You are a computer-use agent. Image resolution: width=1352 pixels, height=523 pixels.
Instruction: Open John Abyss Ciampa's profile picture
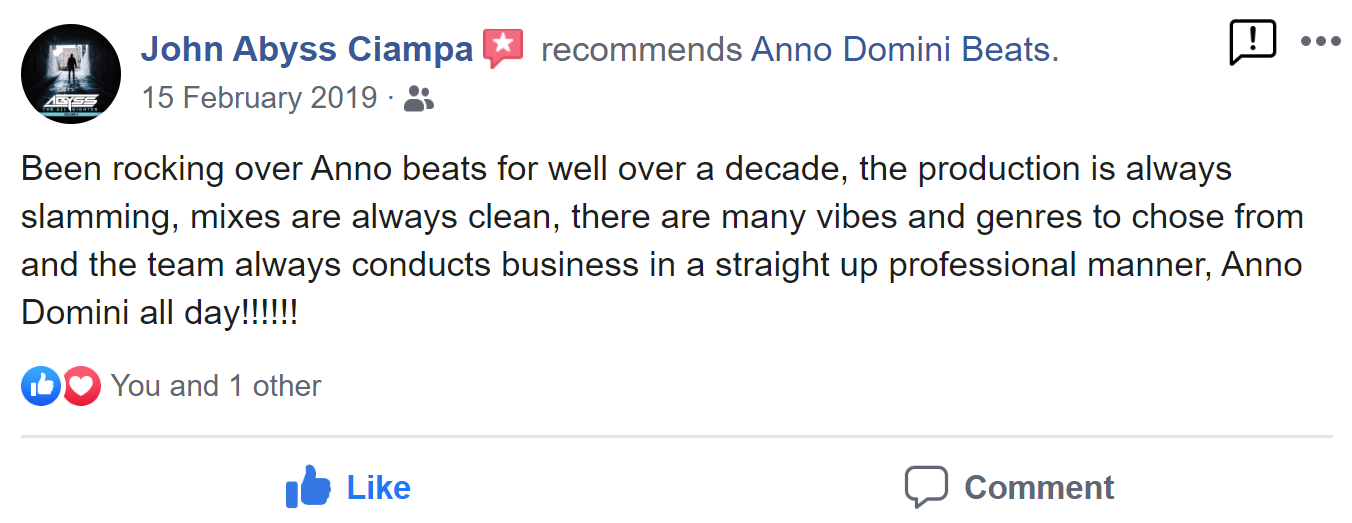[71, 74]
